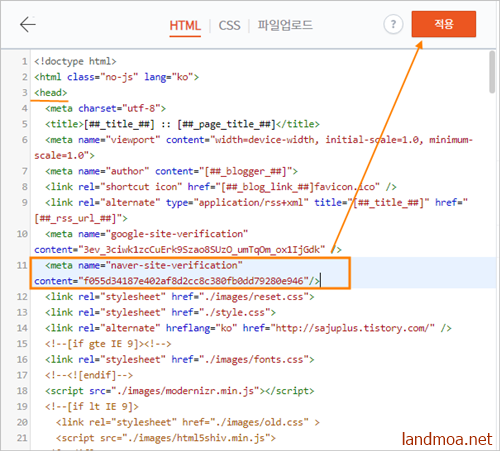This screenshot has height=451, width=500.
Task: Click the google verification content value
Action: pos(201,250)
